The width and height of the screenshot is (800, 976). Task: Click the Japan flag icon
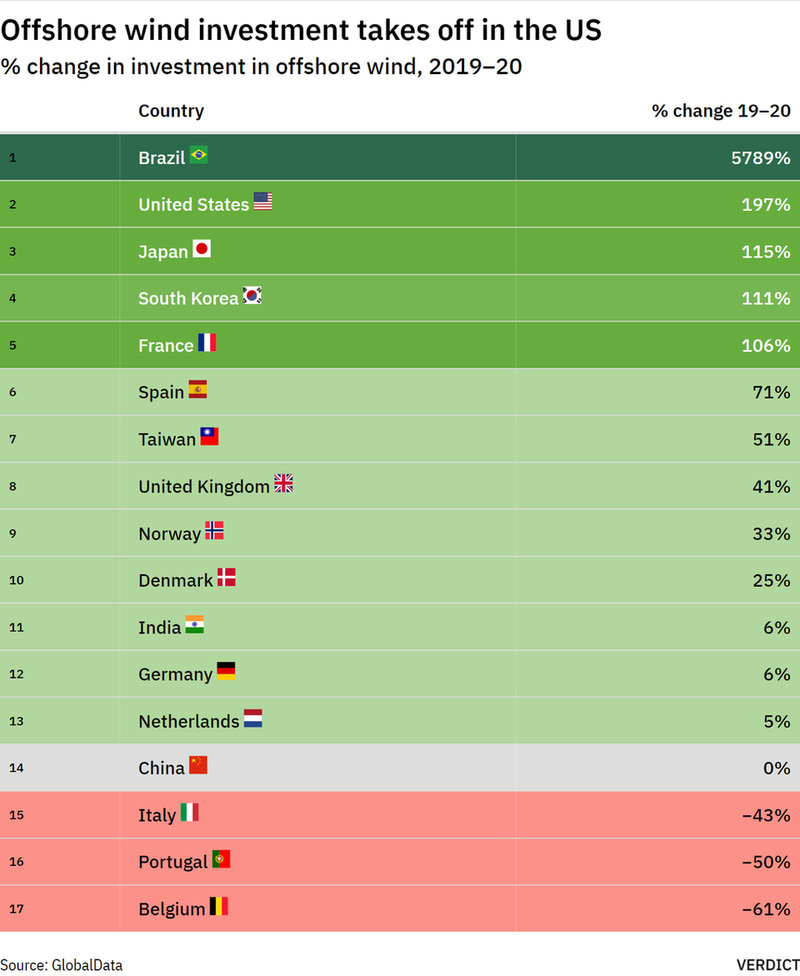click(201, 249)
